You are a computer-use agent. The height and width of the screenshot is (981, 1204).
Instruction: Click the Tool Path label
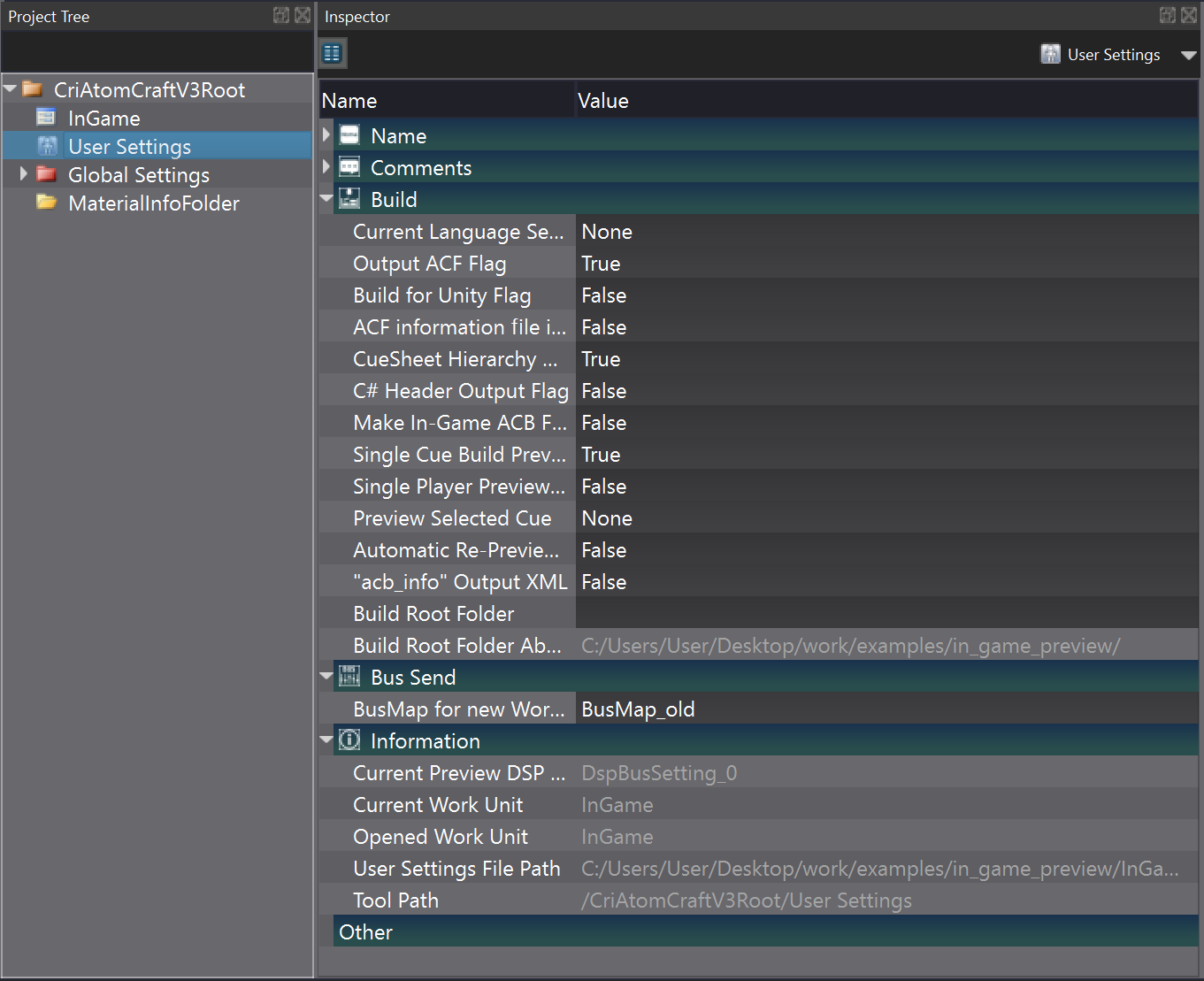[x=396, y=900]
